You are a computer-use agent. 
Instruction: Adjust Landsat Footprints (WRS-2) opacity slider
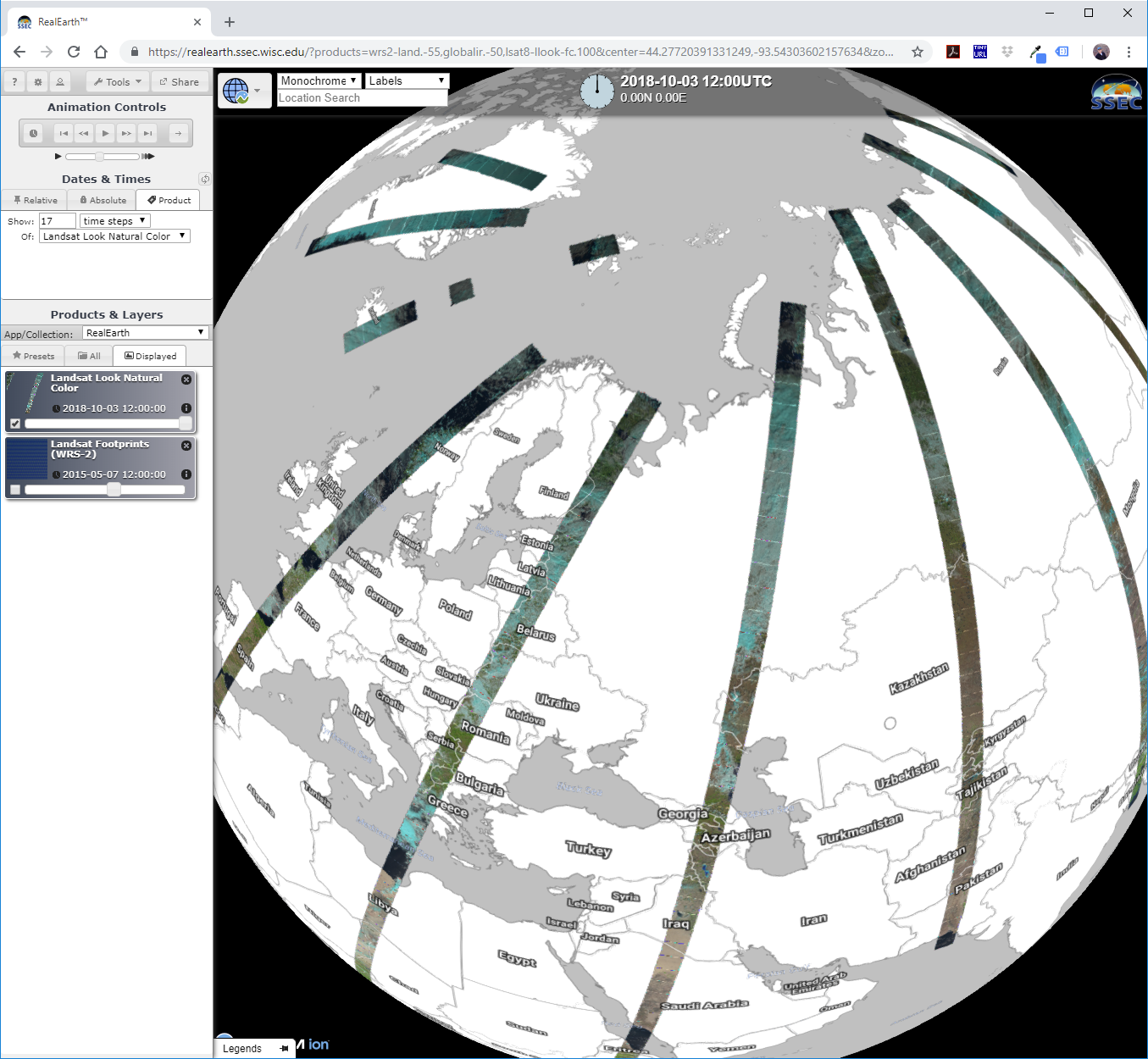point(105,490)
